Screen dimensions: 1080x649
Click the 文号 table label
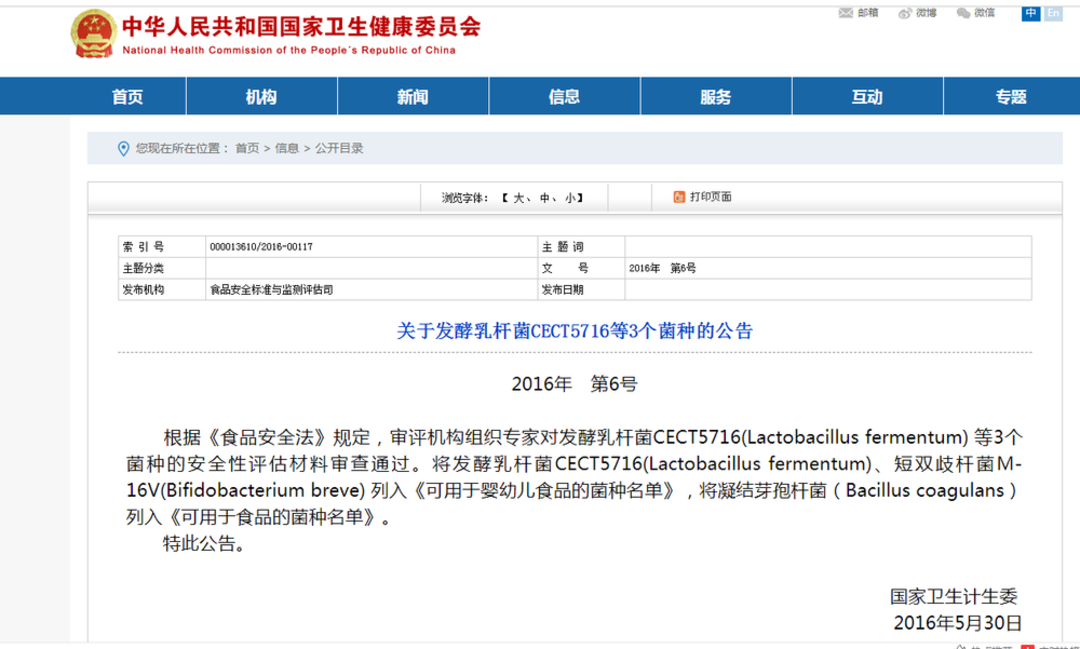pyautogui.click(x=565, y=268)
